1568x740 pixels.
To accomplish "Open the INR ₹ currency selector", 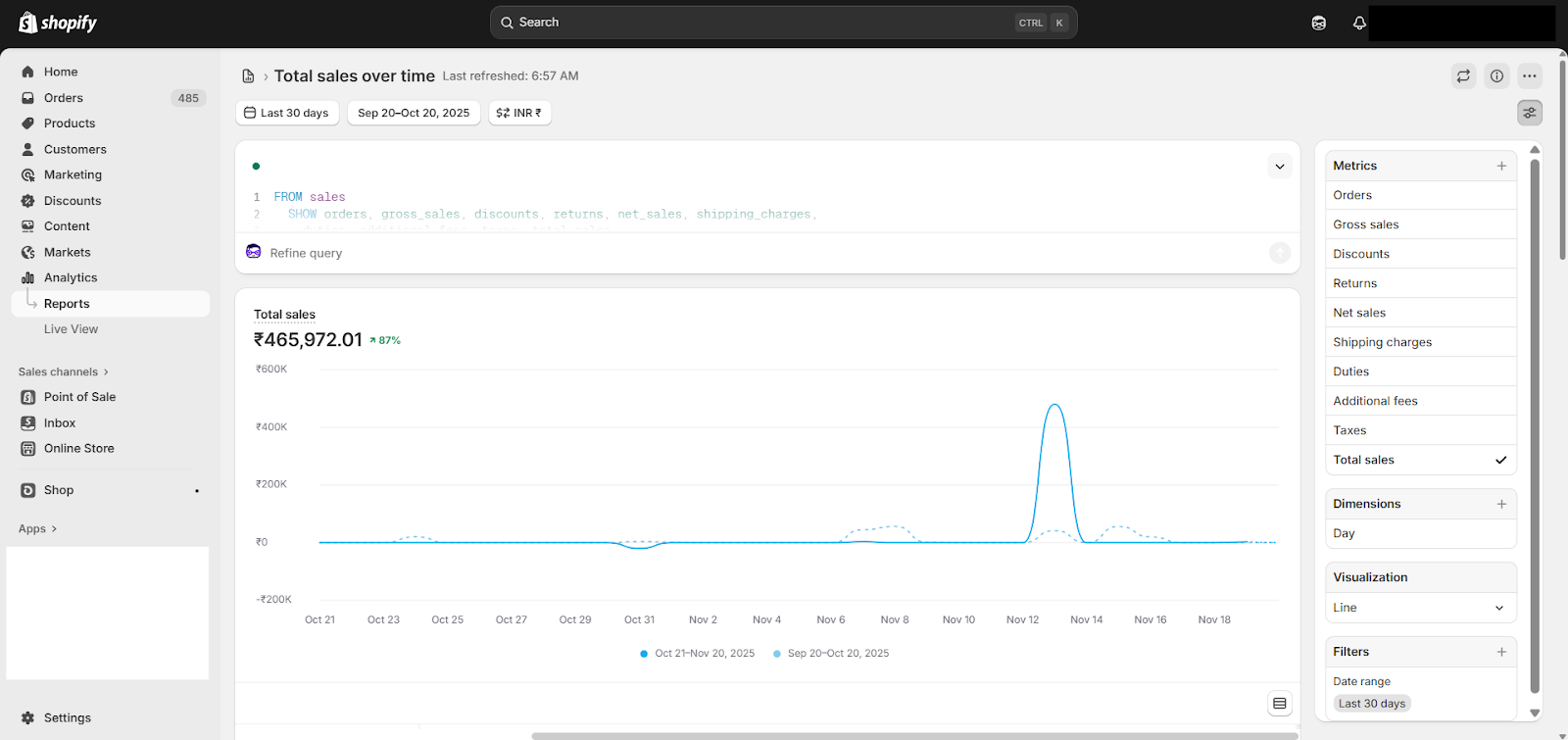I will (519, 113).
